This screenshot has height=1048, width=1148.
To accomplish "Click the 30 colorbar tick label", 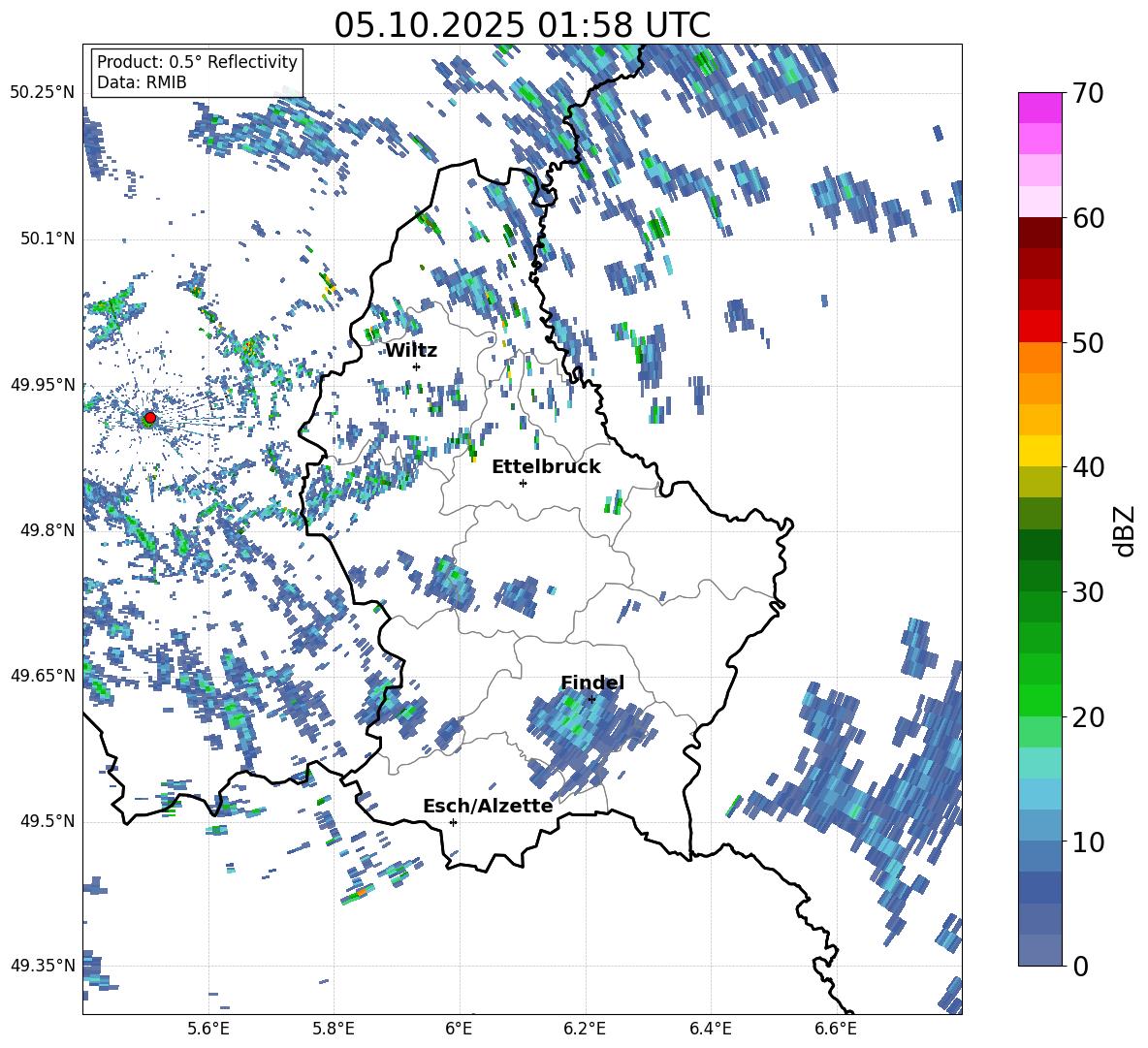I will tap(1087, 592).
